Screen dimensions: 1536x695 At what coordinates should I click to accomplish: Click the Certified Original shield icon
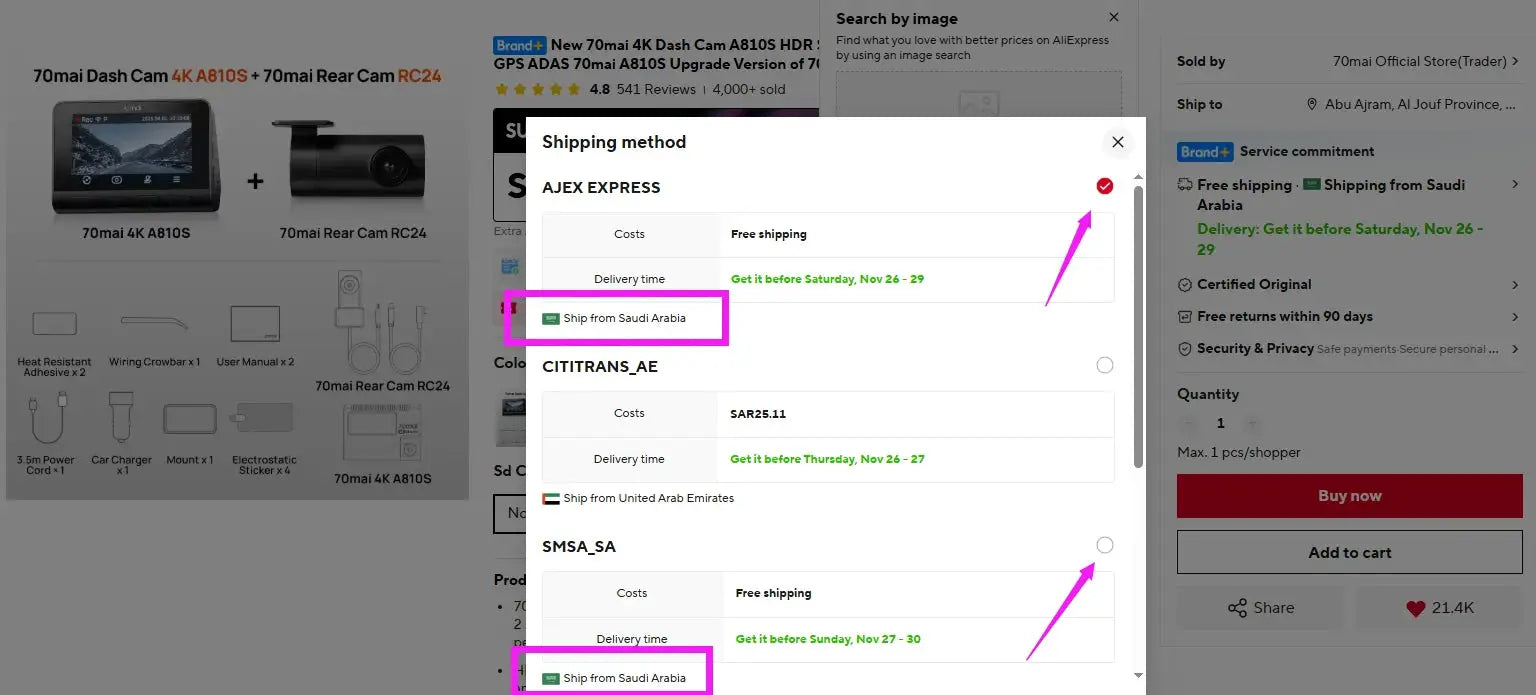pos(1185,285)
